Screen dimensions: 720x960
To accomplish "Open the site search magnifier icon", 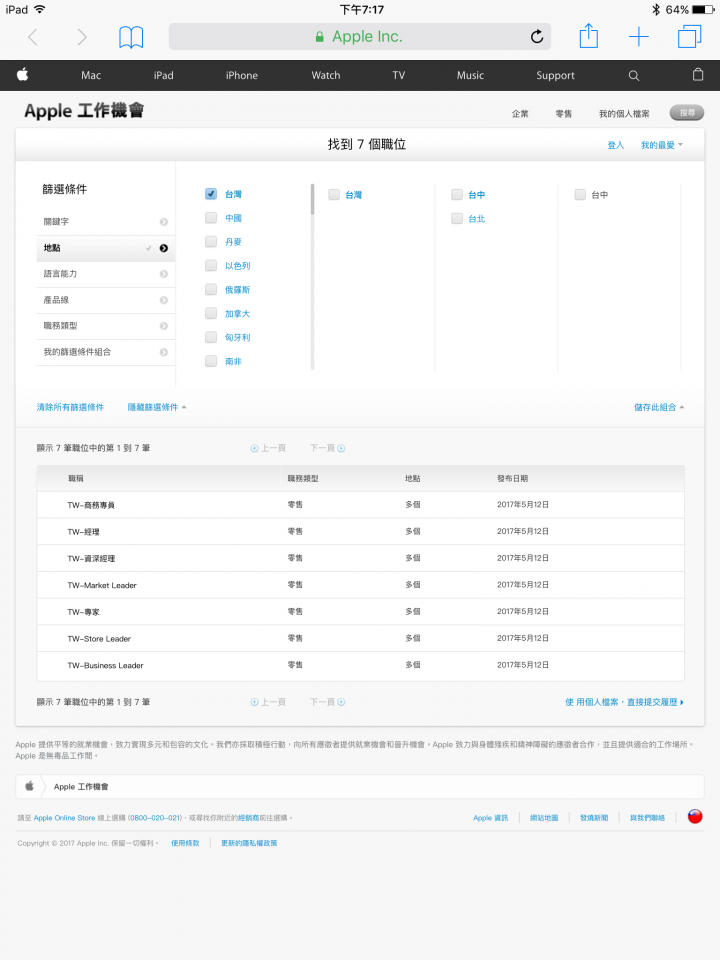I will click(634, 75).
